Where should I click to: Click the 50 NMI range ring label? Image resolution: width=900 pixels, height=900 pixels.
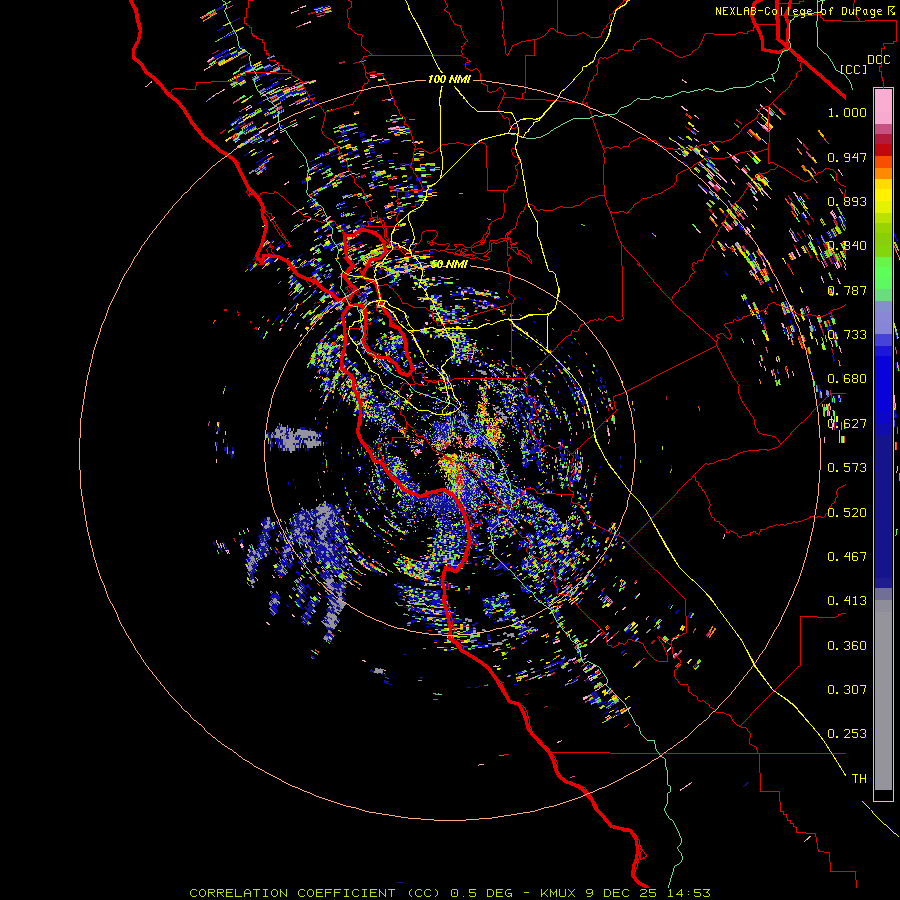click(x=449, y=264)
